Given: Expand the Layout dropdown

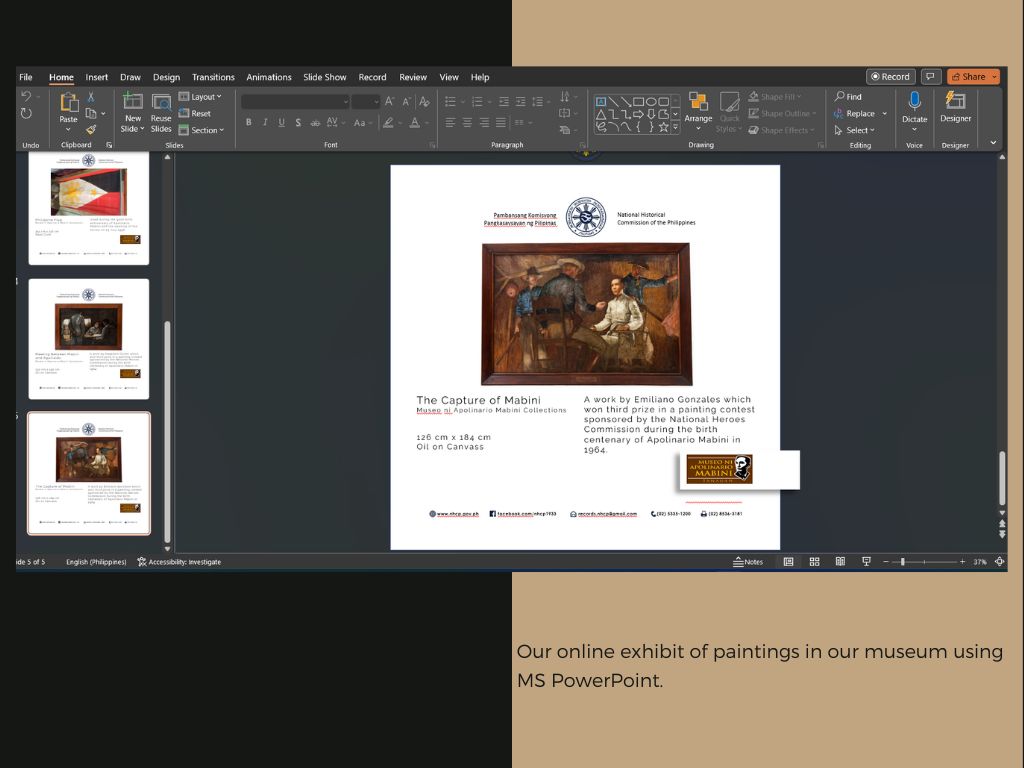Looking at the screenshot, I should click(x=201, y=97).
